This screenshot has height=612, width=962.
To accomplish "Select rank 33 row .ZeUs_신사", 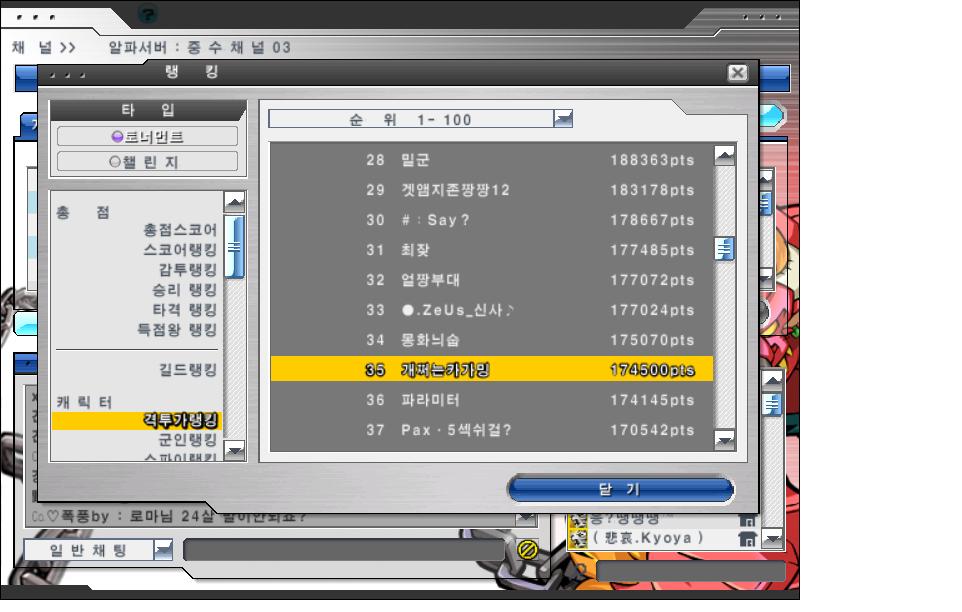I will coord(491,310).
